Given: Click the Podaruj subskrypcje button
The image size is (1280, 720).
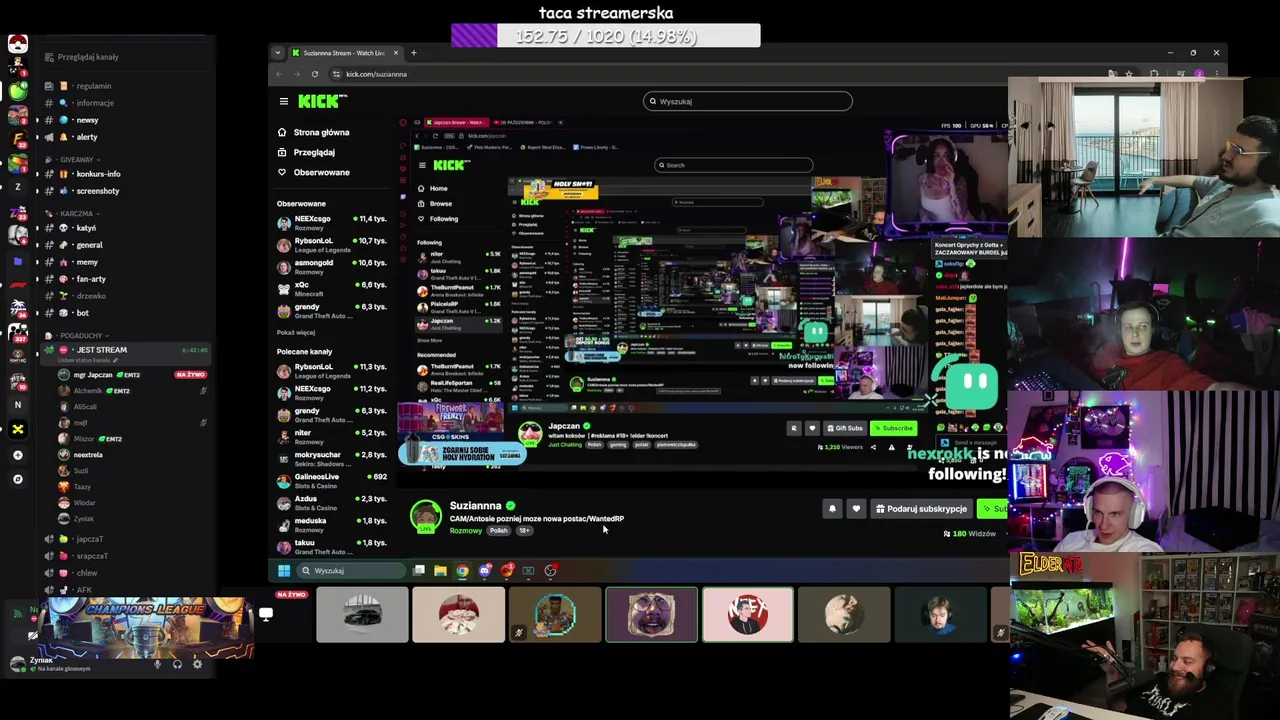Looking at the screenshot, I should (921, 509).
